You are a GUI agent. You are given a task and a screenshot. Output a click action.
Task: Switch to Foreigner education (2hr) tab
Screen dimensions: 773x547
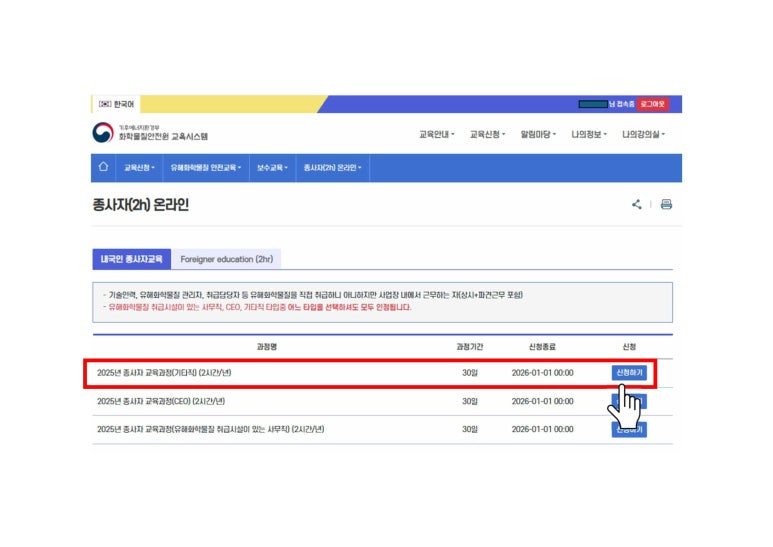tap(226, 259)
